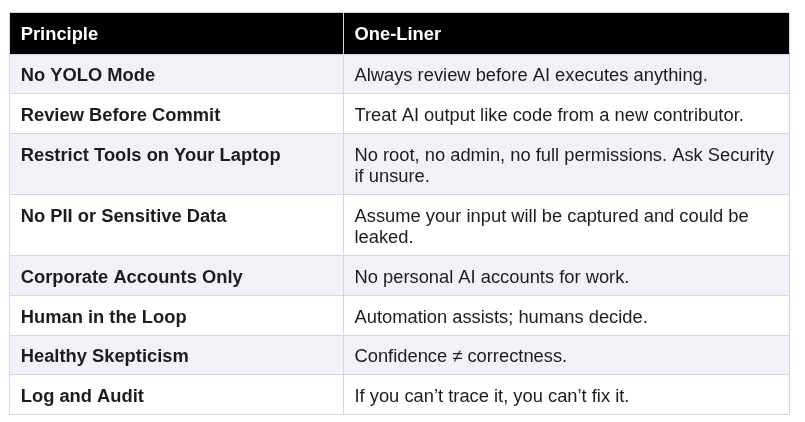Image resolution: width=805 pixels, height=422 pixels.
Task: Click the Principle column header
Action: click(x=59, y=34)
